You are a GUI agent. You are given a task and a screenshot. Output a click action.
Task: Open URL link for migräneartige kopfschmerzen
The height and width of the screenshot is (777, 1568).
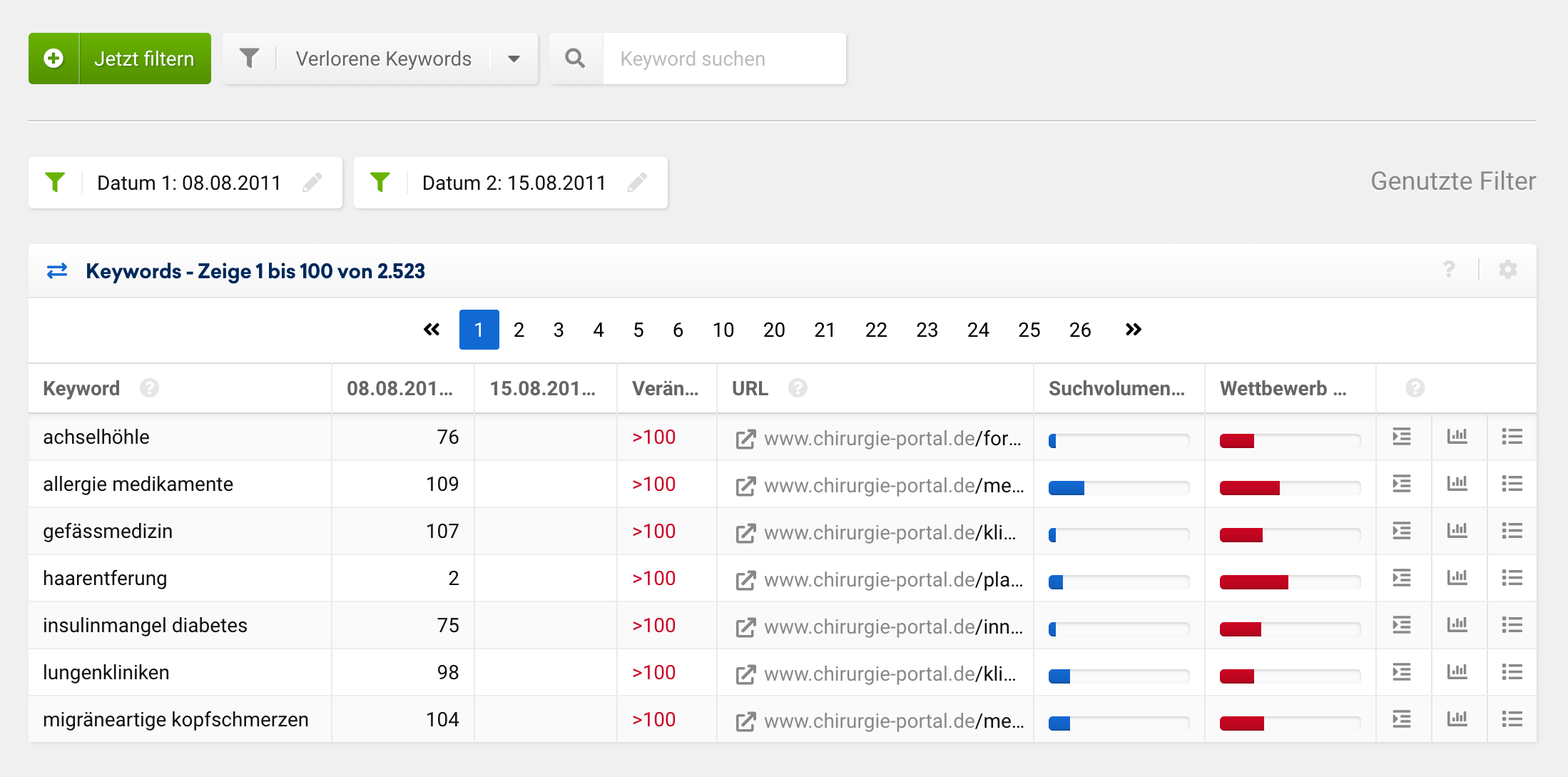(894, 721)
